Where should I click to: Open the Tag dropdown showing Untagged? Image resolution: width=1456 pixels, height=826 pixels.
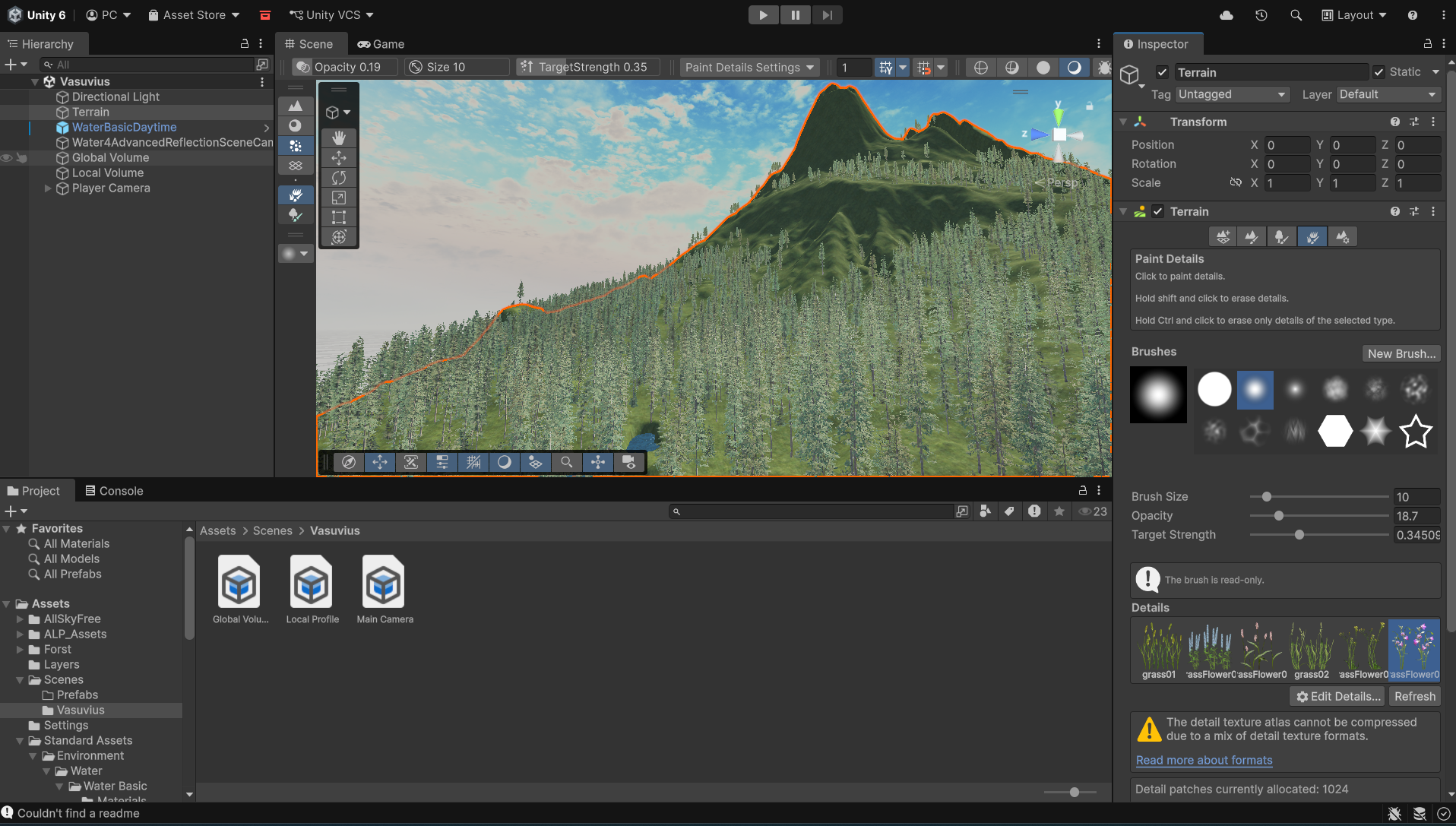click(1232, 94)
